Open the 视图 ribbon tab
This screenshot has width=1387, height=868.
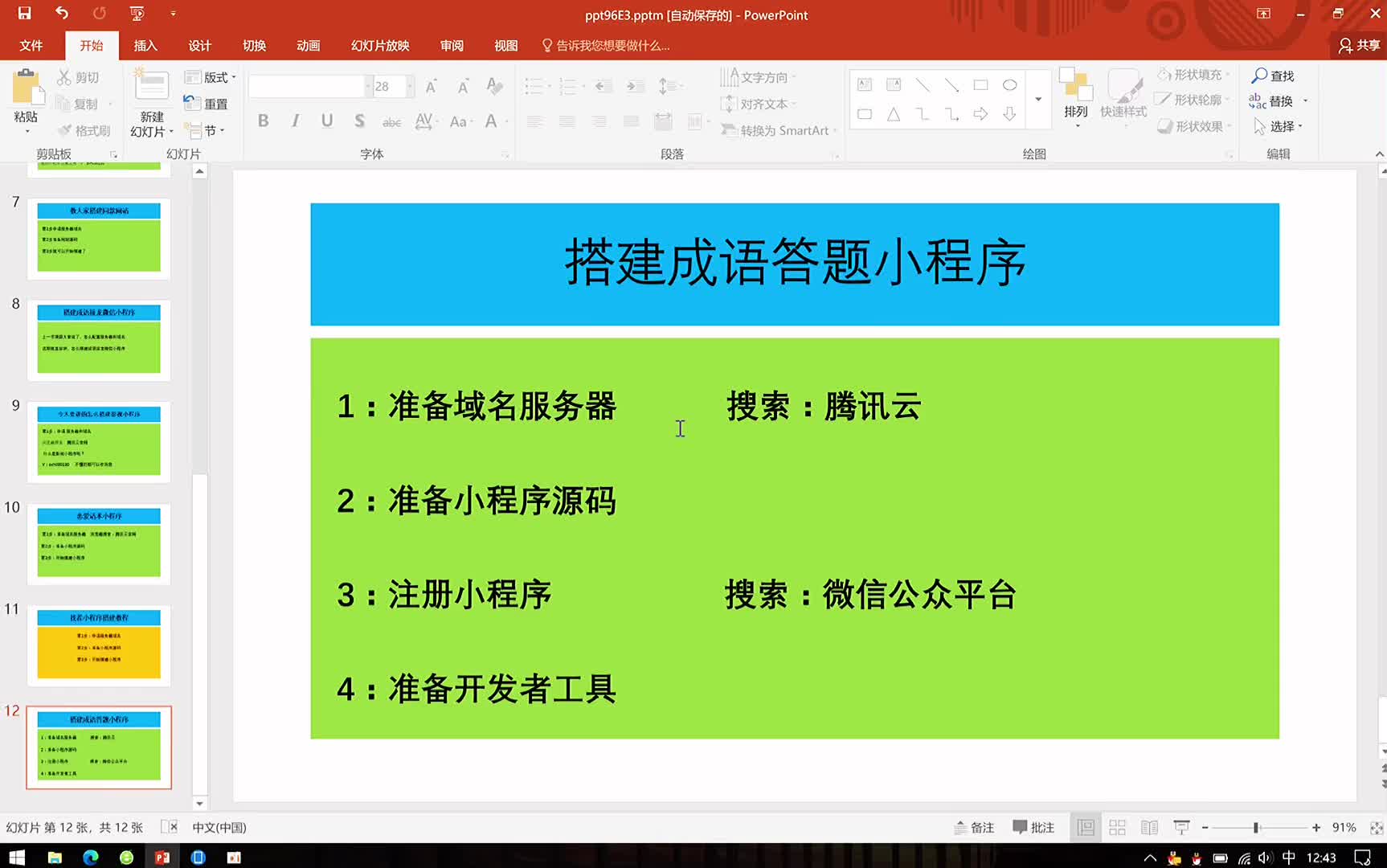505,45
